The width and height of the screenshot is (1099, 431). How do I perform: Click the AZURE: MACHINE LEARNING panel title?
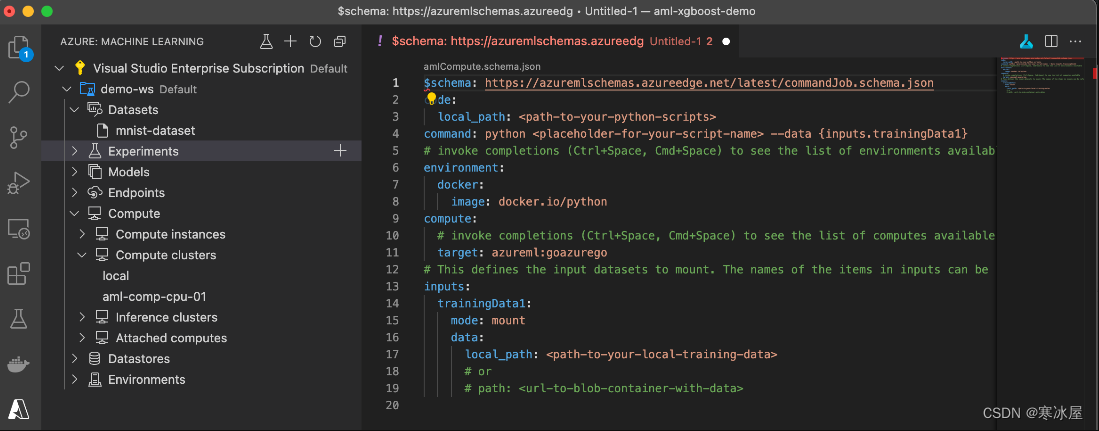(x=132, y=41)
